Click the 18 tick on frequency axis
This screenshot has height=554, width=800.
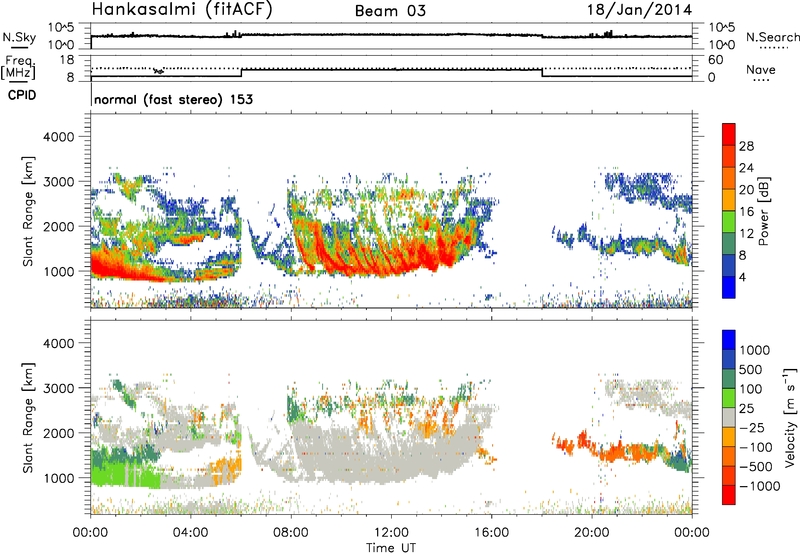click(x=67, y=59)
